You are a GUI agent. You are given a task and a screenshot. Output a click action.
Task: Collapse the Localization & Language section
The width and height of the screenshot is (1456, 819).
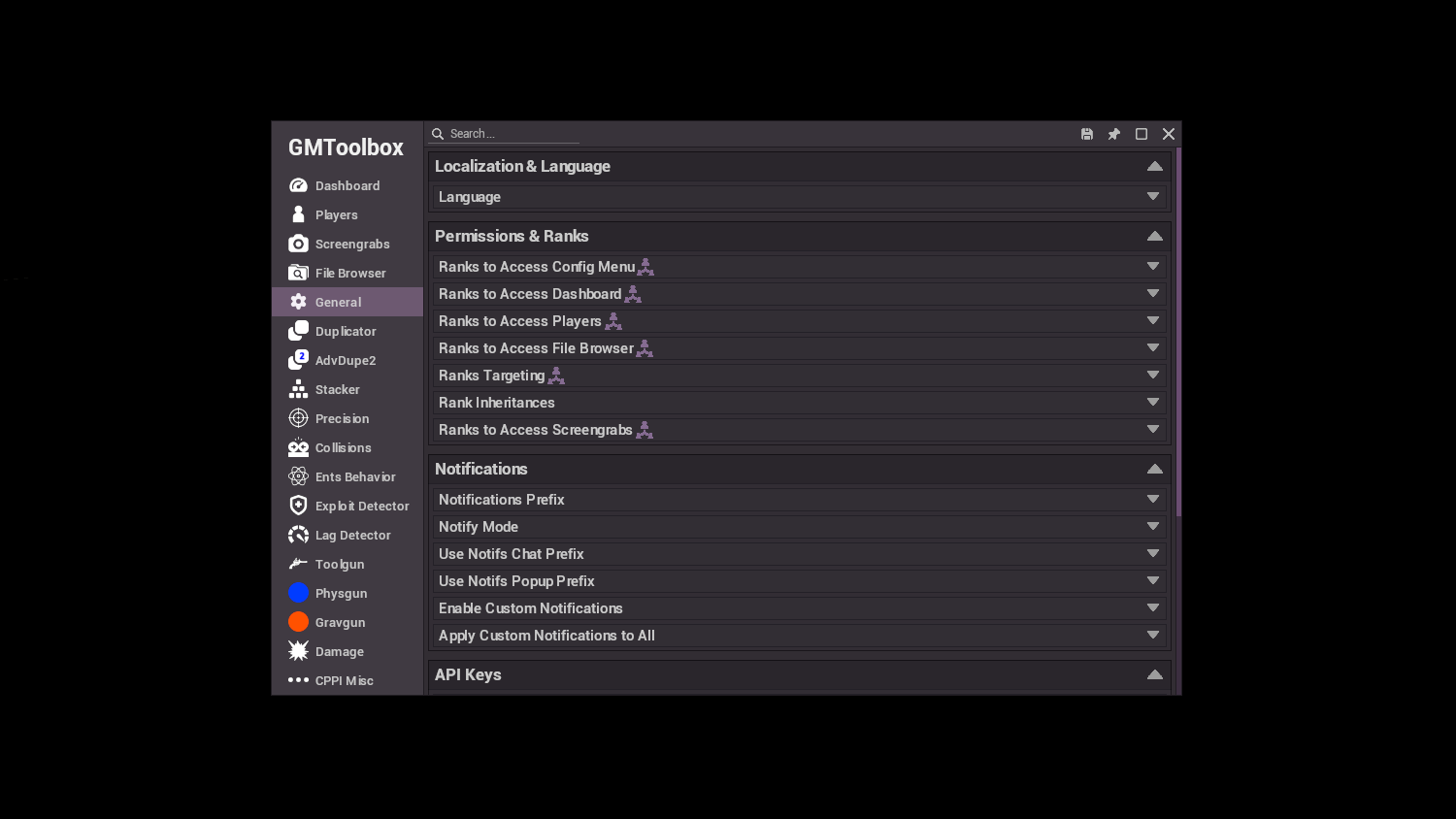pos(1155,166)
